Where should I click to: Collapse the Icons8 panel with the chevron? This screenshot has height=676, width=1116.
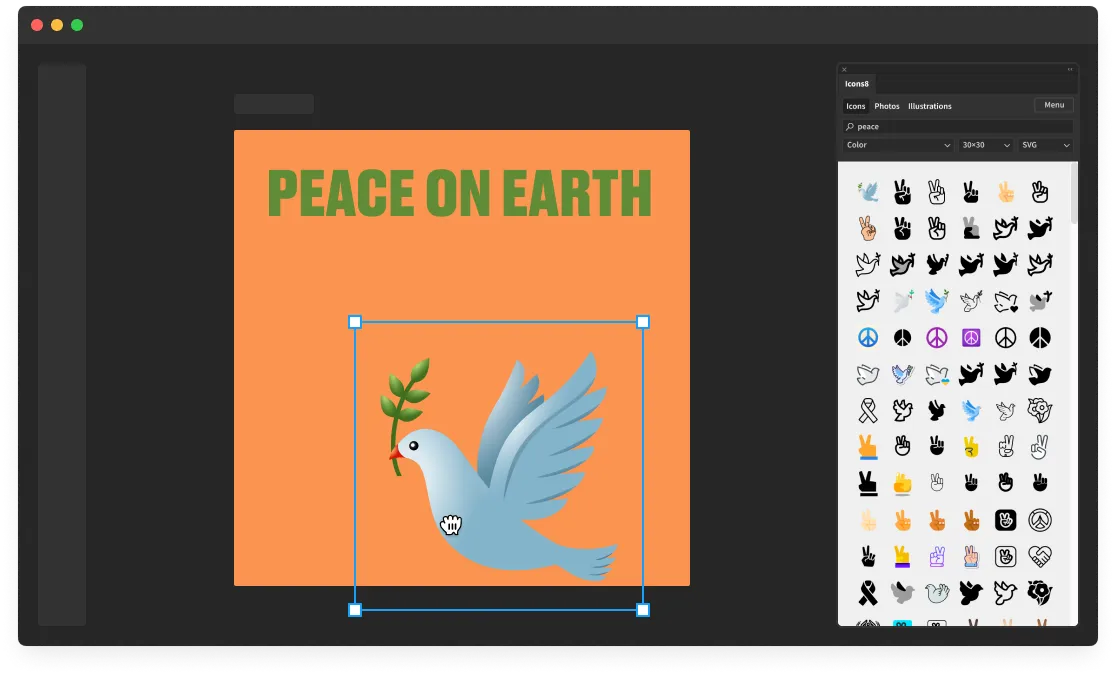tap(1069, 69)
